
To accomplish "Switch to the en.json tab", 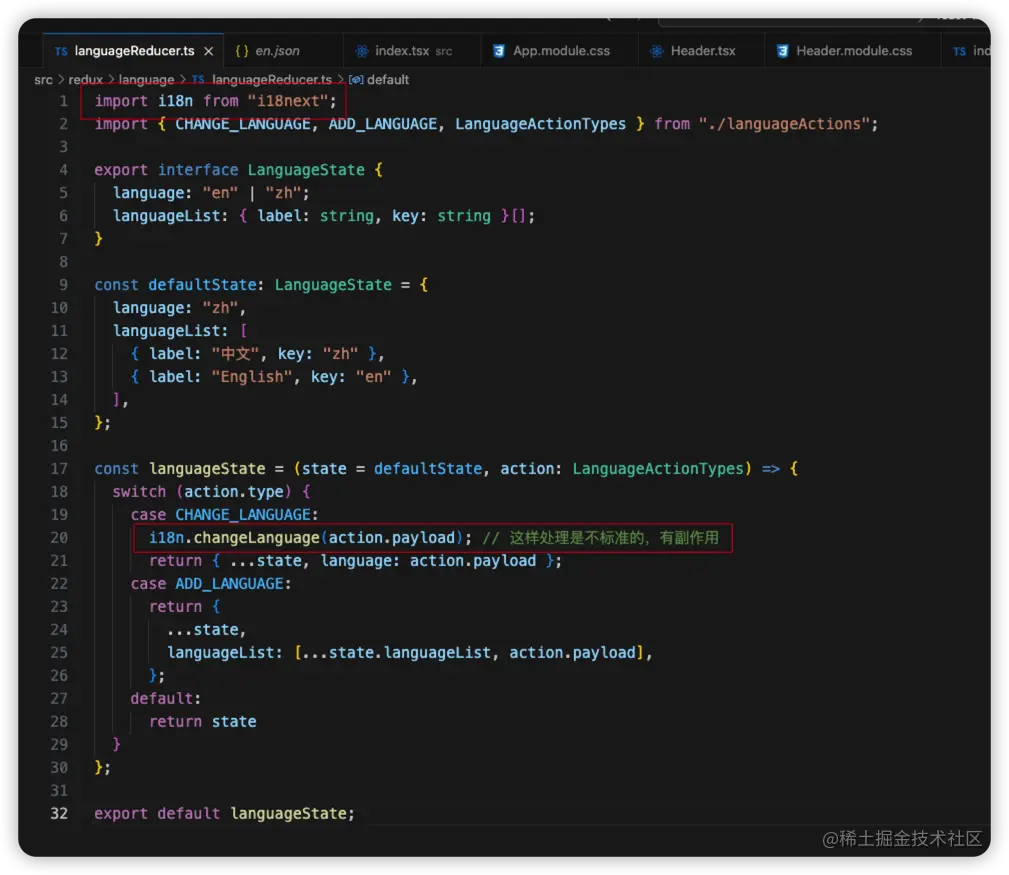I will [x=277, y=51].
